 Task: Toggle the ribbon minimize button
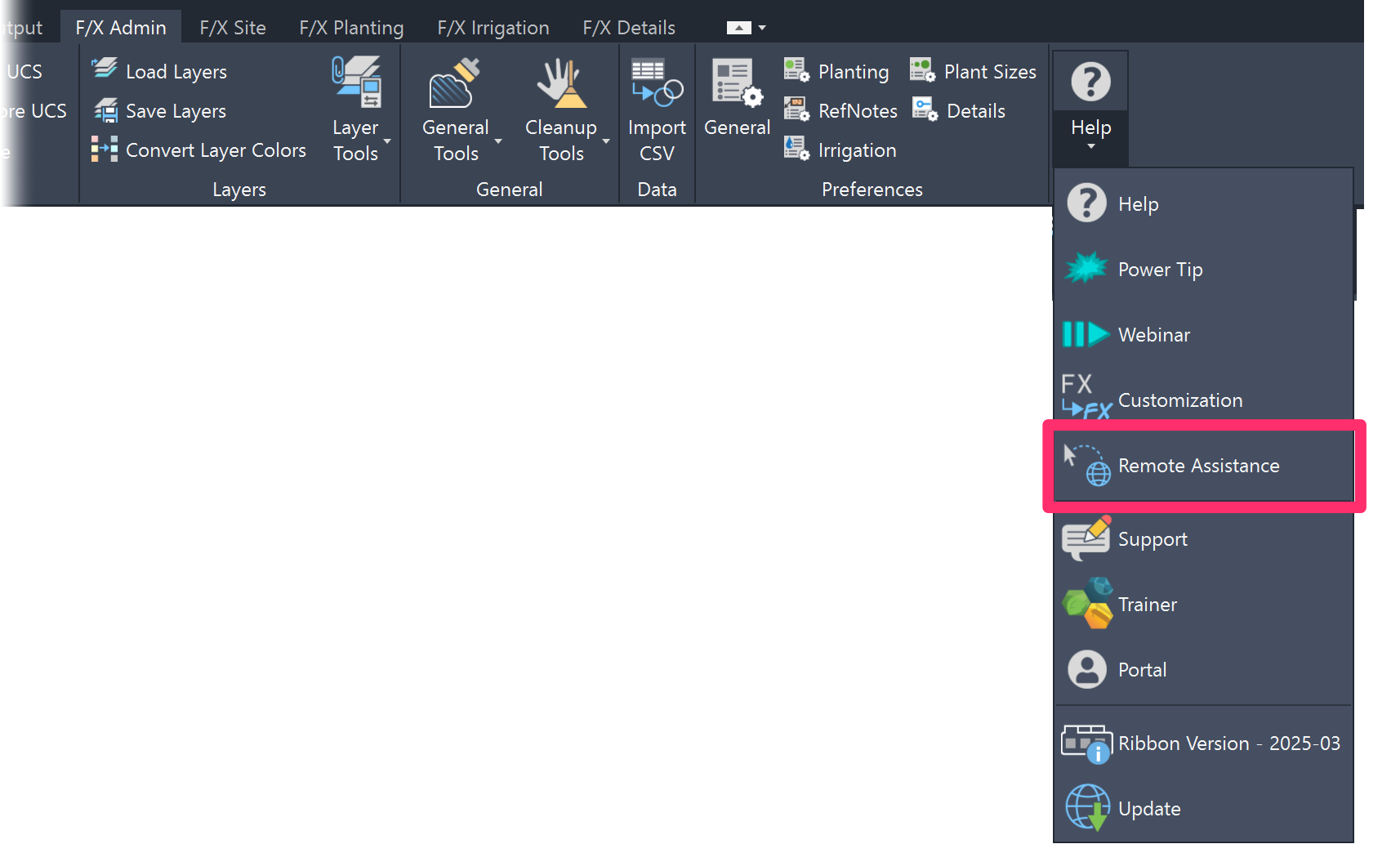(738, 28)
